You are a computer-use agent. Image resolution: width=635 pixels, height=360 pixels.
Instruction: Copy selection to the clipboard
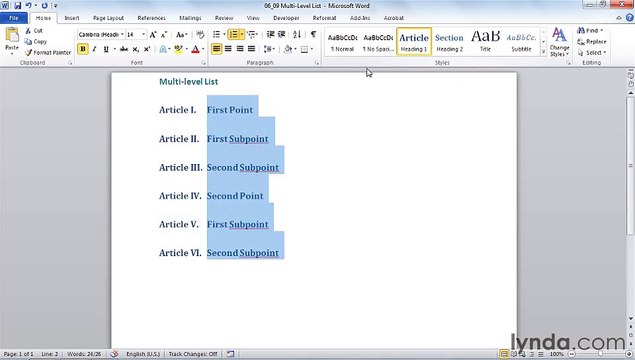(36, 42)
